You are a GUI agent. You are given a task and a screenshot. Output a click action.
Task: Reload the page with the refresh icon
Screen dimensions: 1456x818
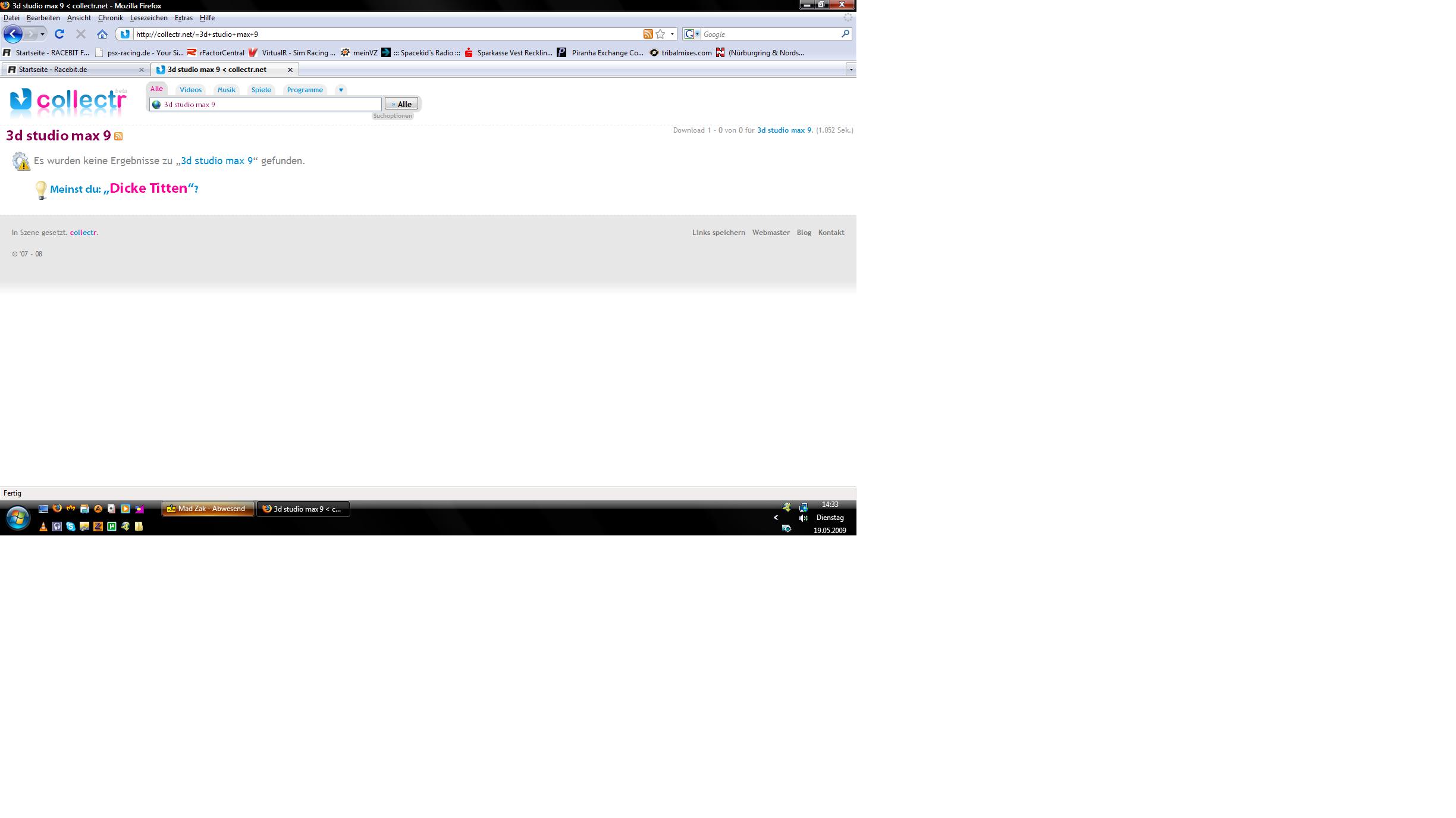(59, 34)
